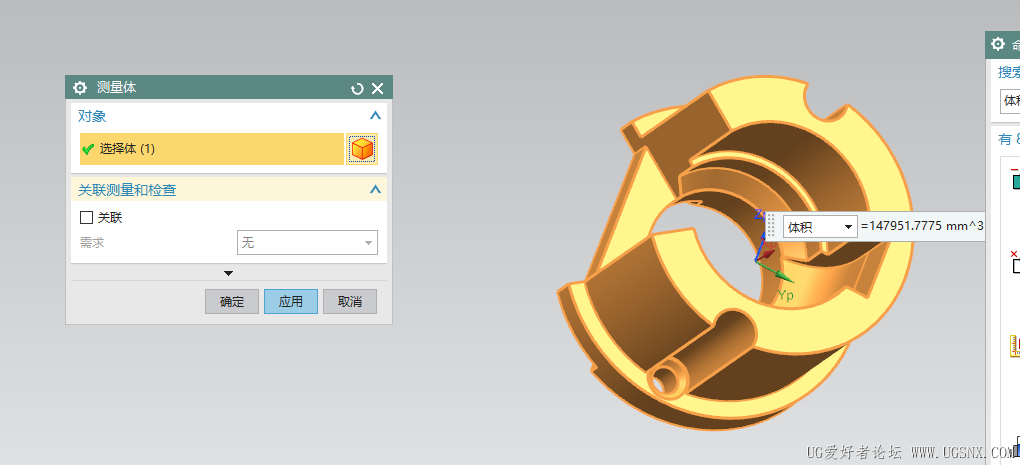Open the 需求 dropdown showing 无
This screenshot has width=1020, height=465.
tap(307, 243)
